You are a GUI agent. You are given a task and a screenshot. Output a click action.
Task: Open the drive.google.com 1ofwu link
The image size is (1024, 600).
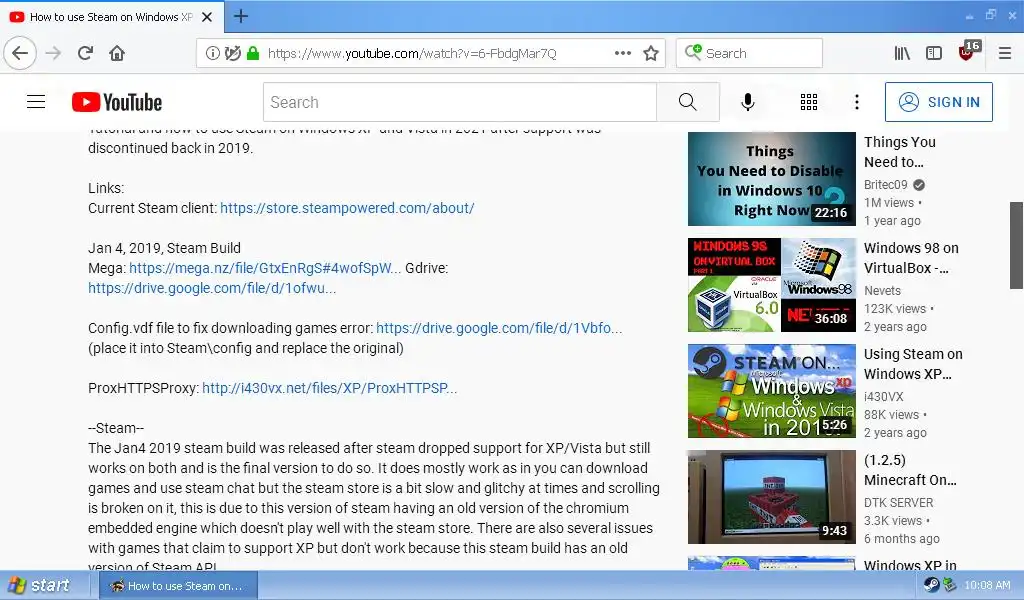pos(212,289)
